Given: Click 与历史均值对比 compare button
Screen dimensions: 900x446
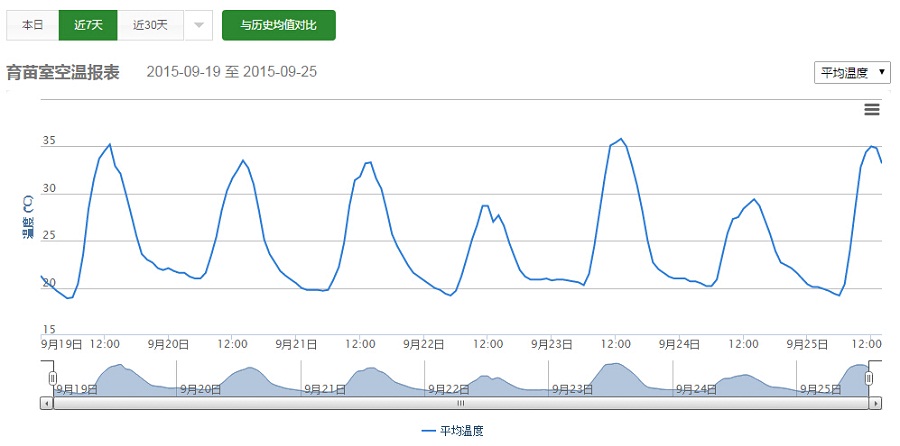Looking at the screenshot, I should click(279, 25).
